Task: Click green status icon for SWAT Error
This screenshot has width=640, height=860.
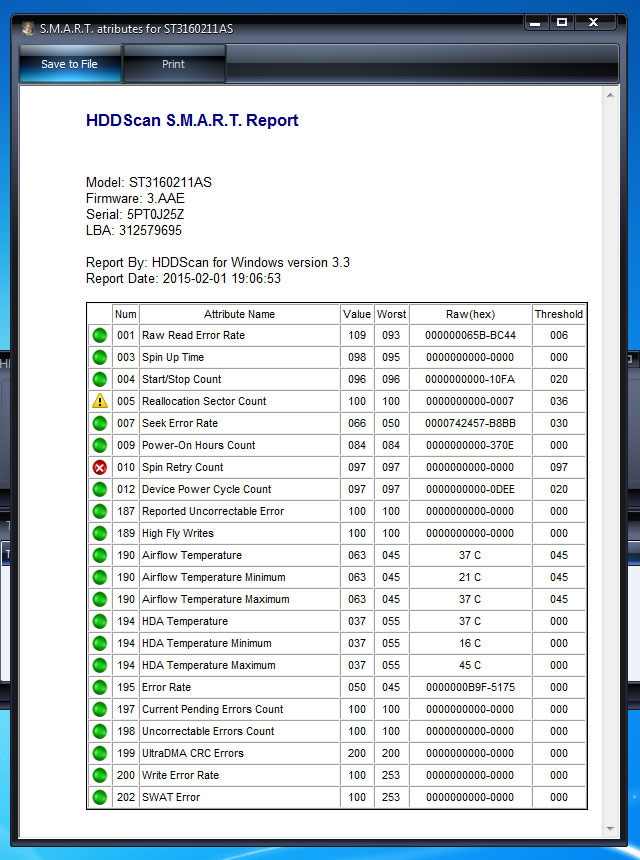Action: click(x=100, y=797)
